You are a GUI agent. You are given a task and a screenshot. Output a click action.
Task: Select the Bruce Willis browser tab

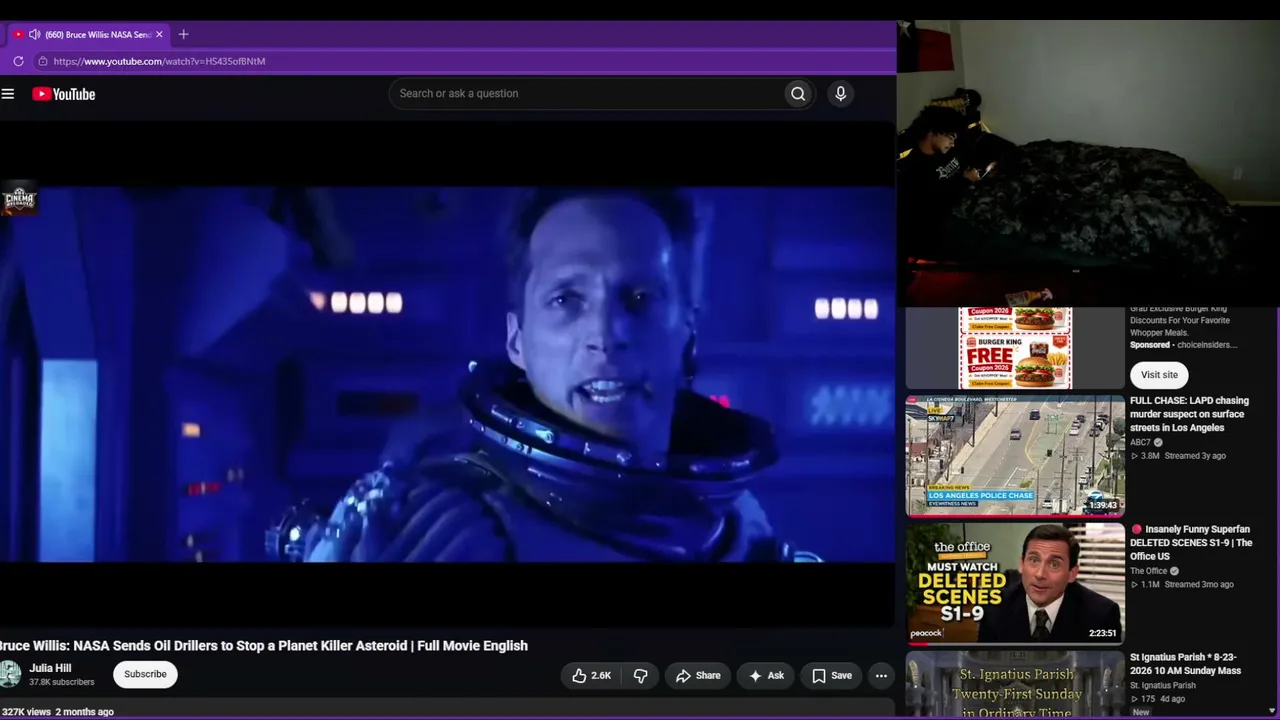pyautogui.click(x=90, y=34)
